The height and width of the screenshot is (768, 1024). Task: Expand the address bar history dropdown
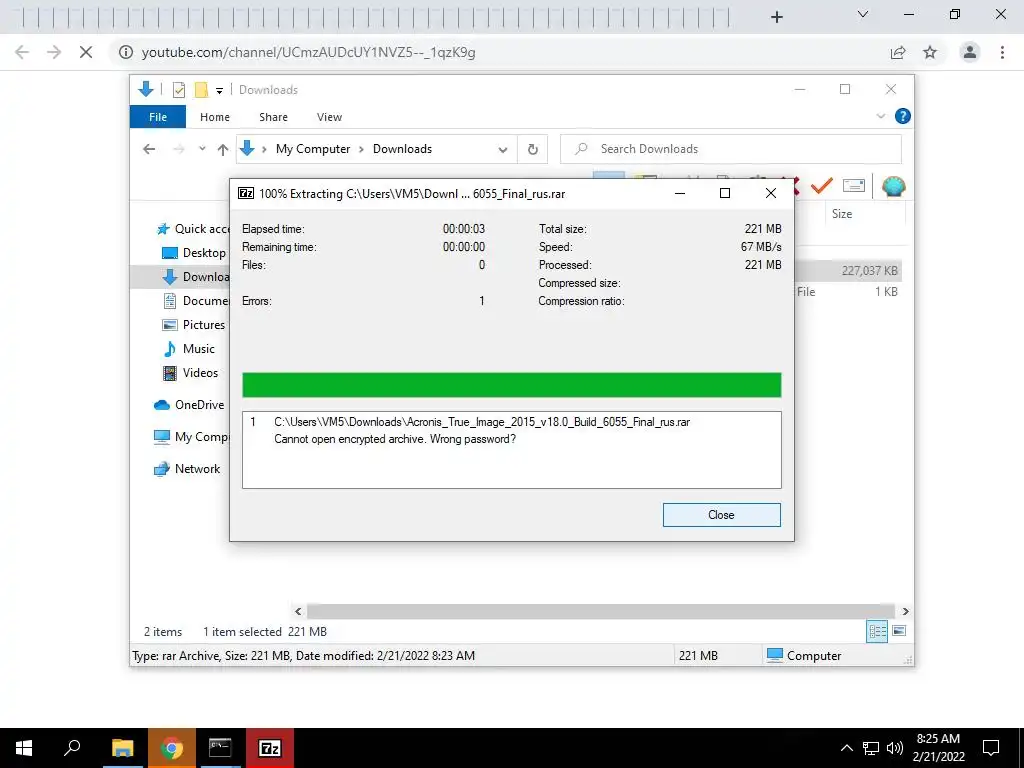(x=503, y=150)
